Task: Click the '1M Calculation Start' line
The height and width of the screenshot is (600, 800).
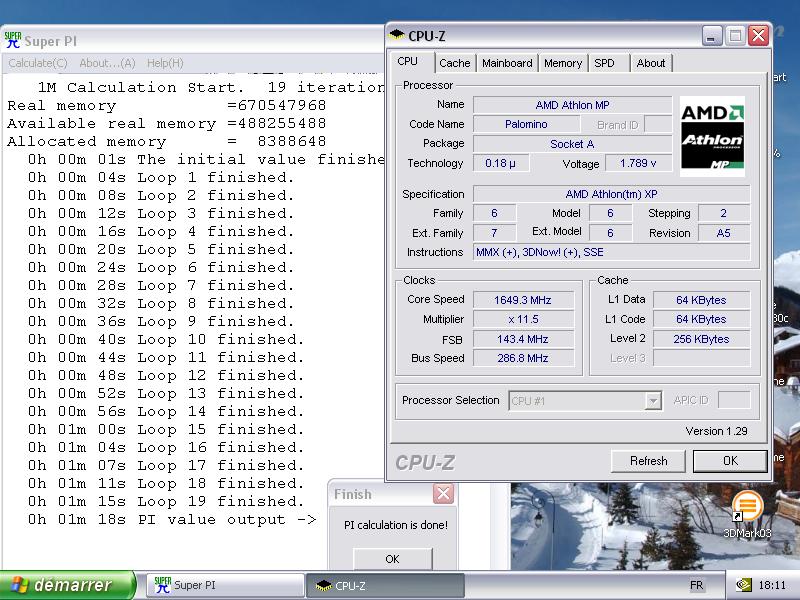Action: (211, 87)
